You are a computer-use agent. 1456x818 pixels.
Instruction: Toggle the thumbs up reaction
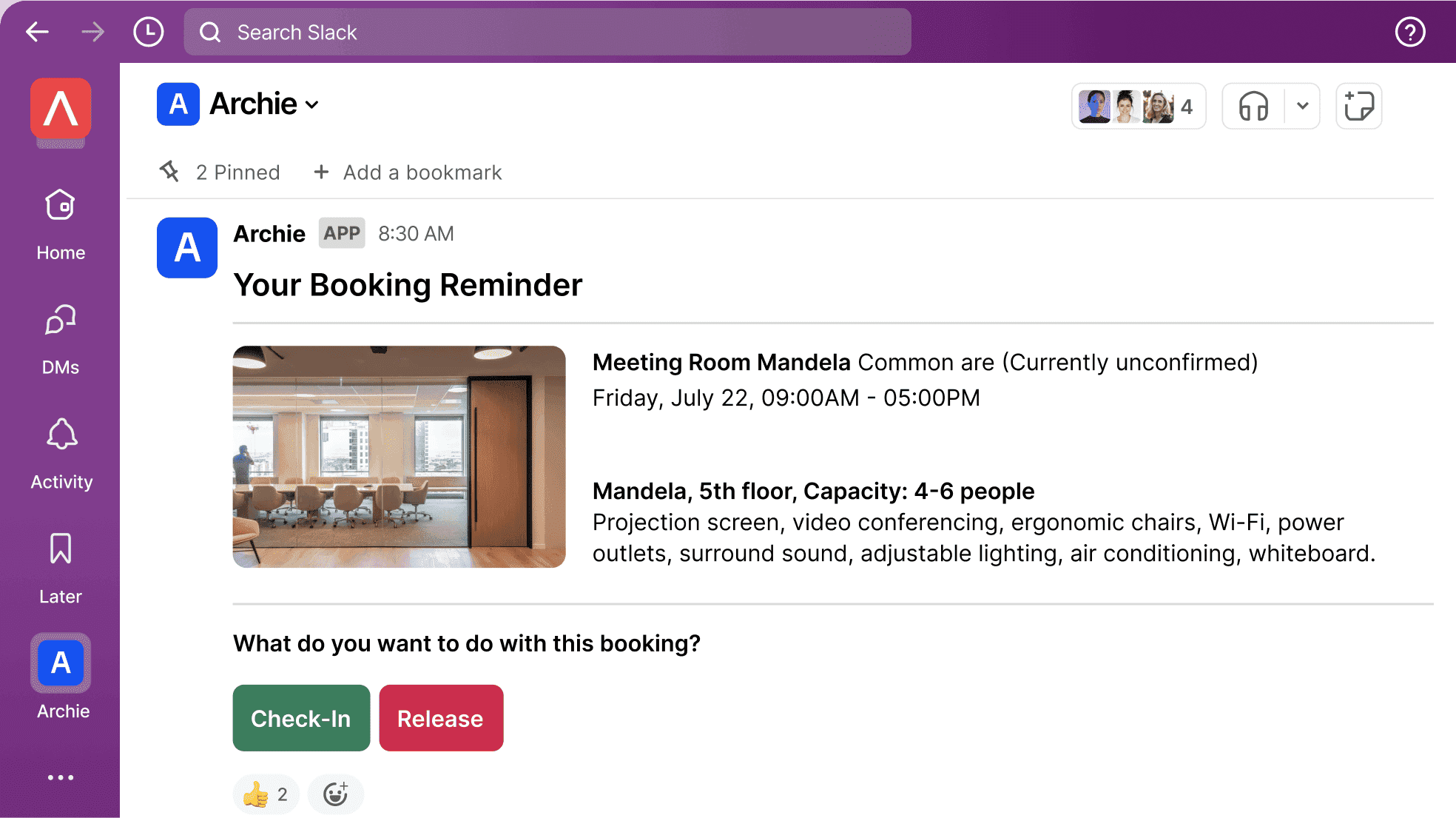pyautogui.click(x=265, y=794)
